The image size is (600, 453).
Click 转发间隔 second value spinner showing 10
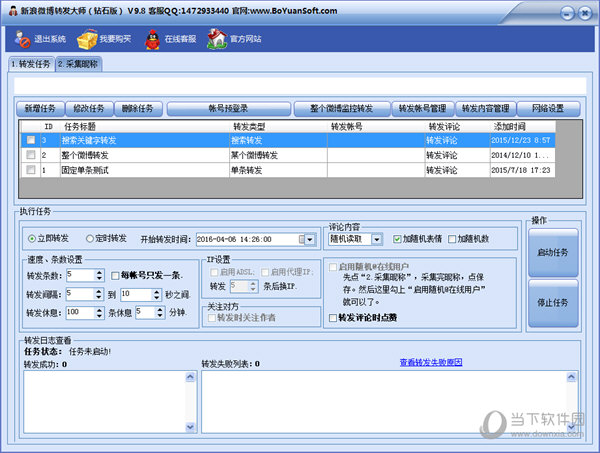(157, 294)
